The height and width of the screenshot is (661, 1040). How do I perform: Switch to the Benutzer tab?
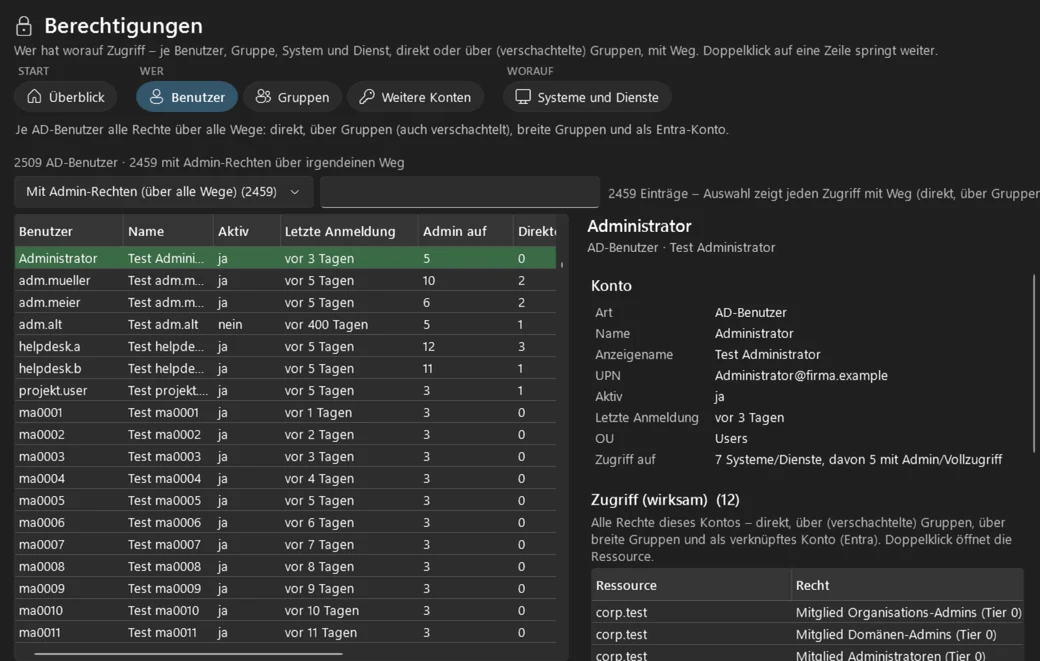click(187, 97)
